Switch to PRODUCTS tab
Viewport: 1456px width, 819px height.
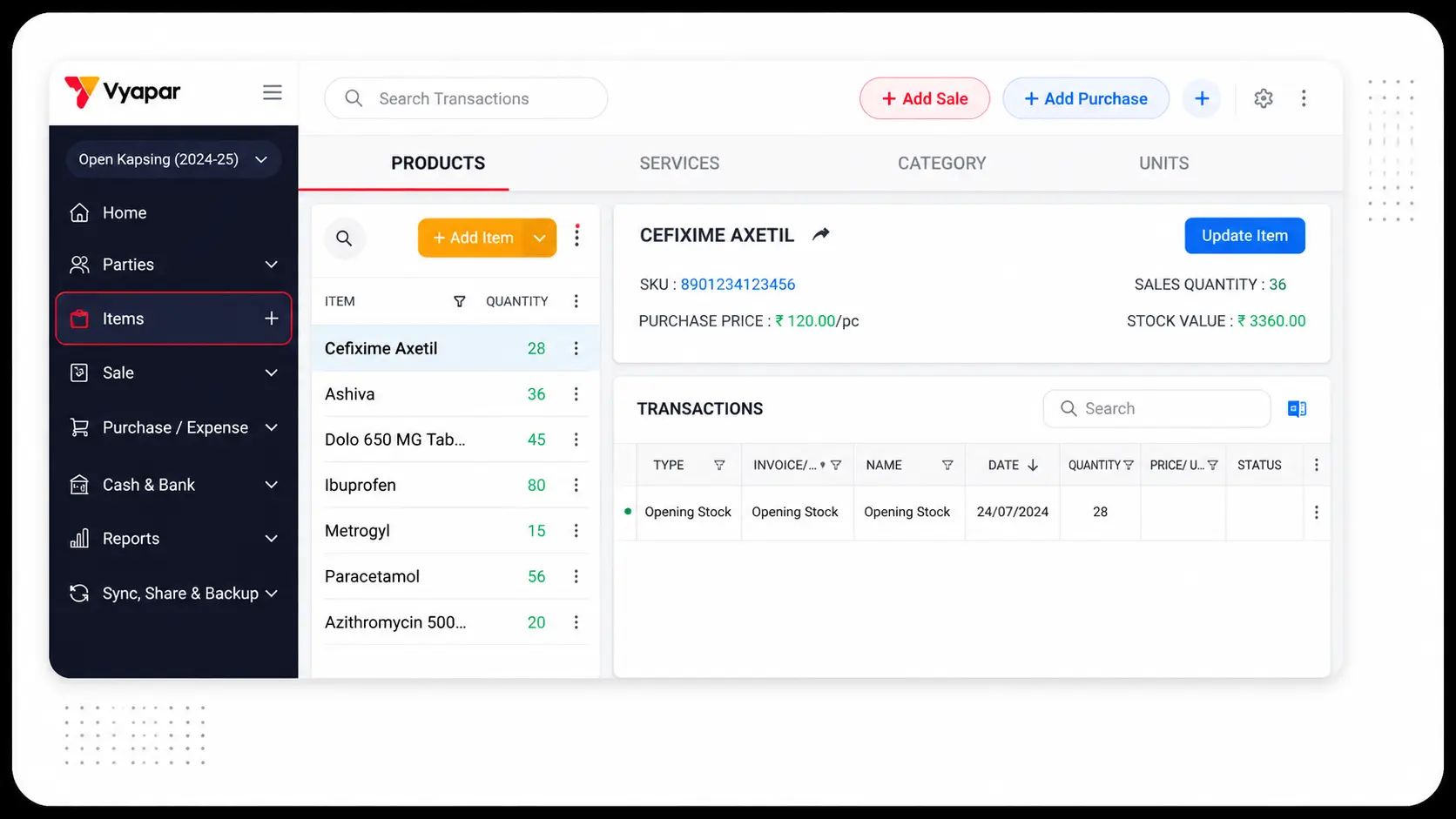coord(438,163)
